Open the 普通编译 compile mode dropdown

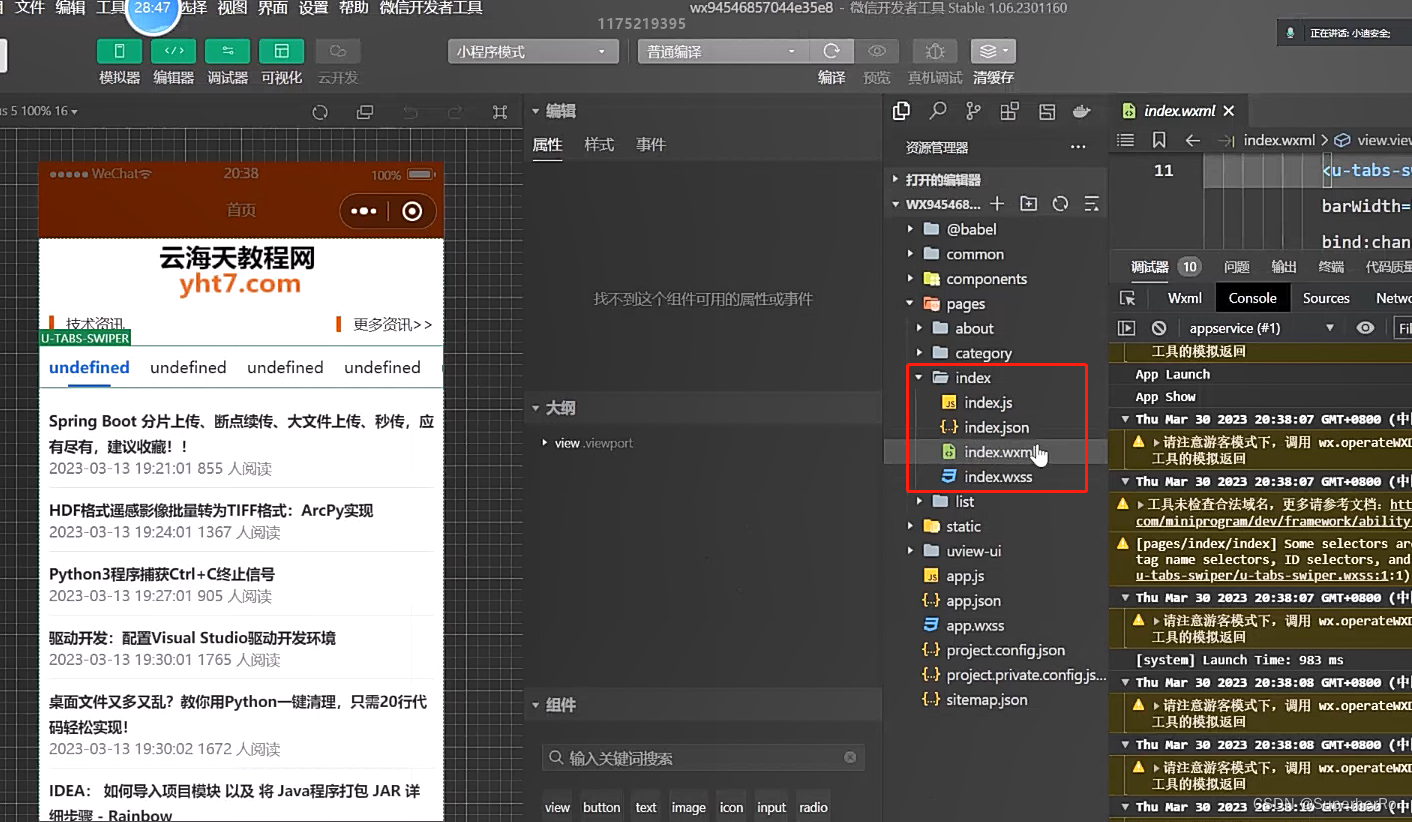tap(722, 52)
